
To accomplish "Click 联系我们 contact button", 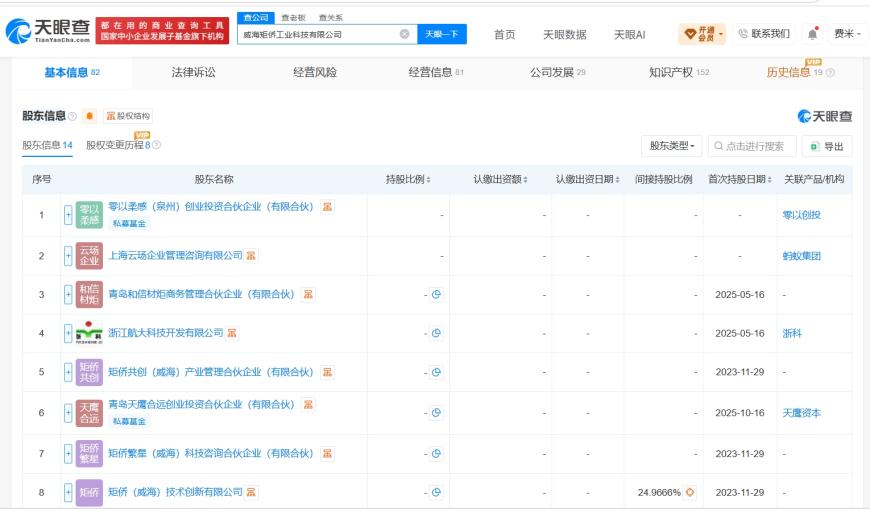I will 764,34.
